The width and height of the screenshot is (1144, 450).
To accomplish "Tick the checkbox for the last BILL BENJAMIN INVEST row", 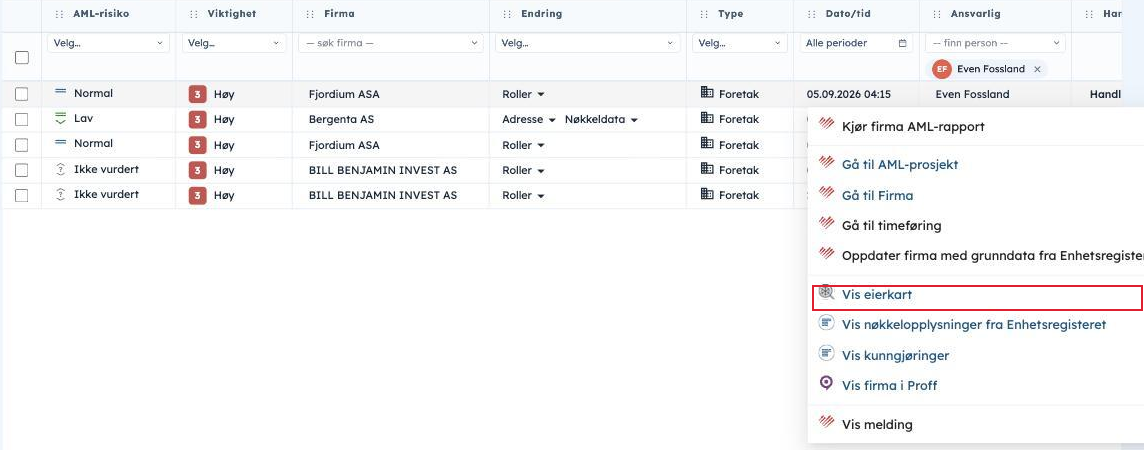I will pos(22,195).
